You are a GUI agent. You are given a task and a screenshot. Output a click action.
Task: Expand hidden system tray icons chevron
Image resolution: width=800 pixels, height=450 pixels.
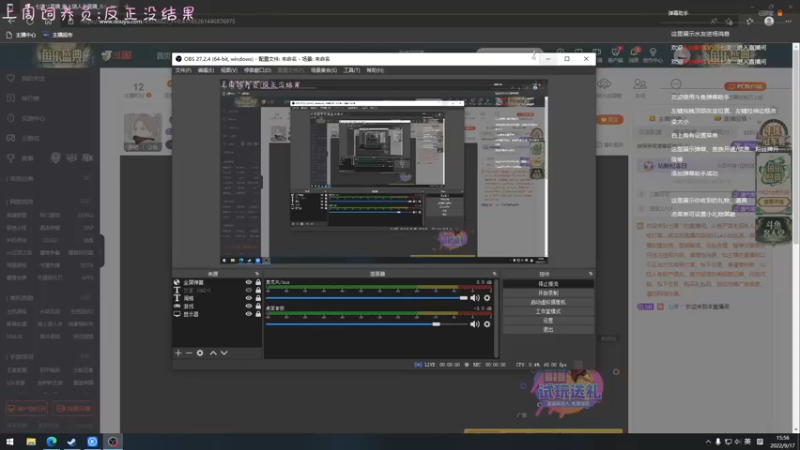pos(708,442)
